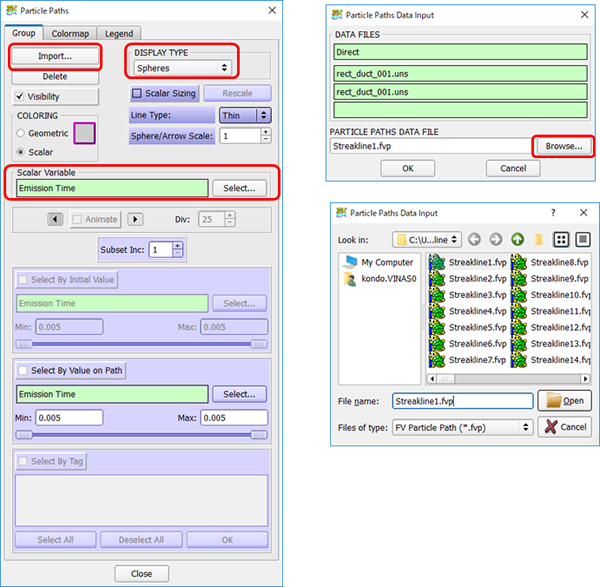Screen dimensions: 600x587
Task: Go forward in the file browser
Action: [495, 240]
